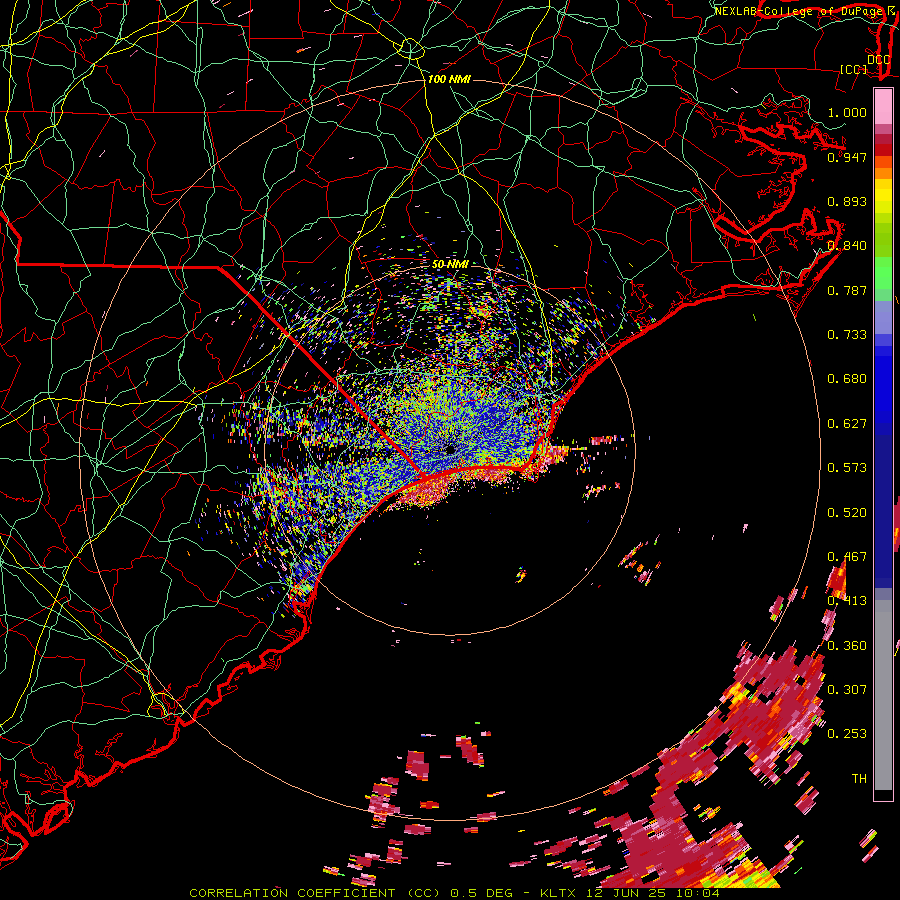Click the KLTX station identifier in caption
Viewport: 900px width, 900px height.
556,893
